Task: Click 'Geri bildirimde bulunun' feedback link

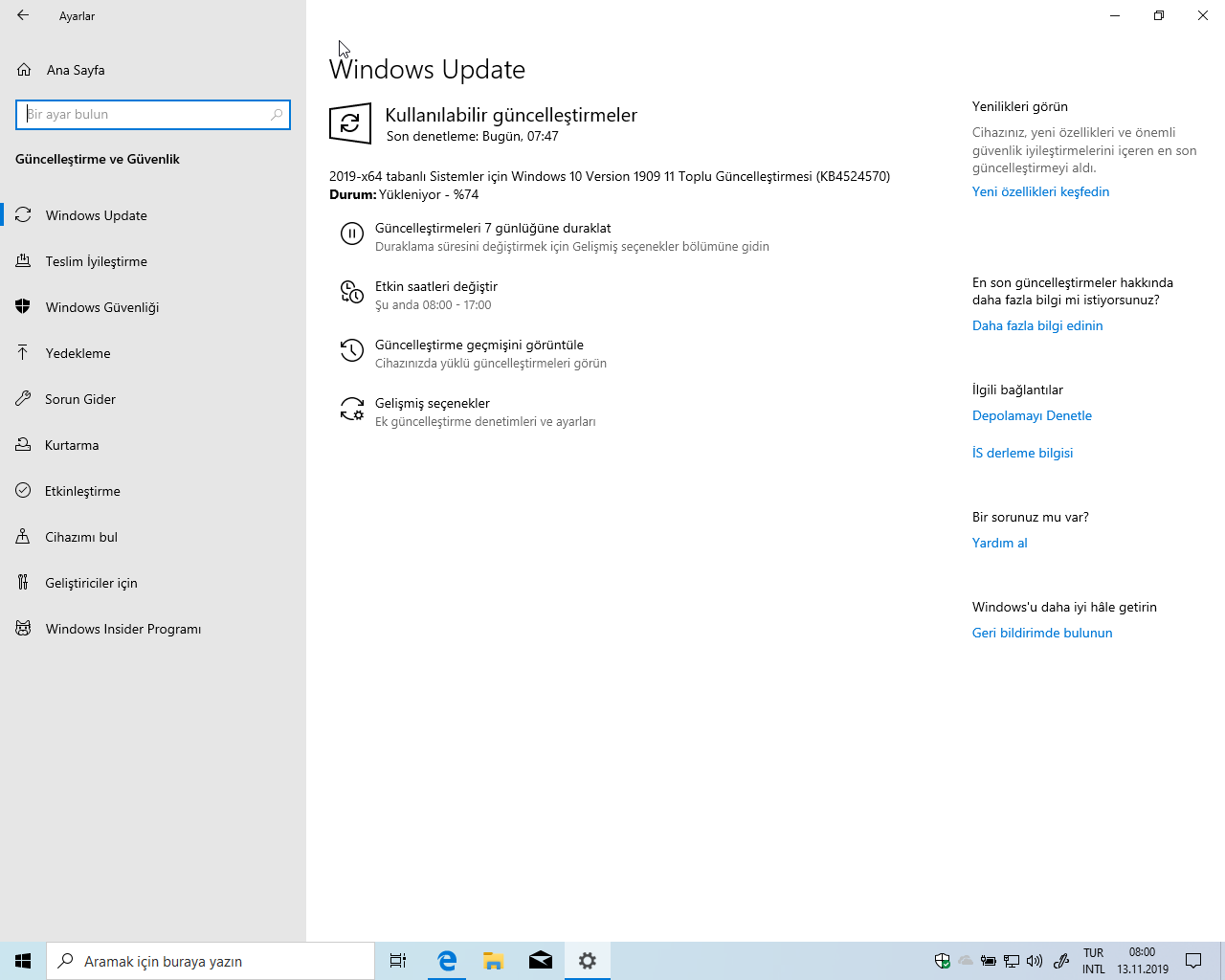Action: click(x=1042, y=633)
